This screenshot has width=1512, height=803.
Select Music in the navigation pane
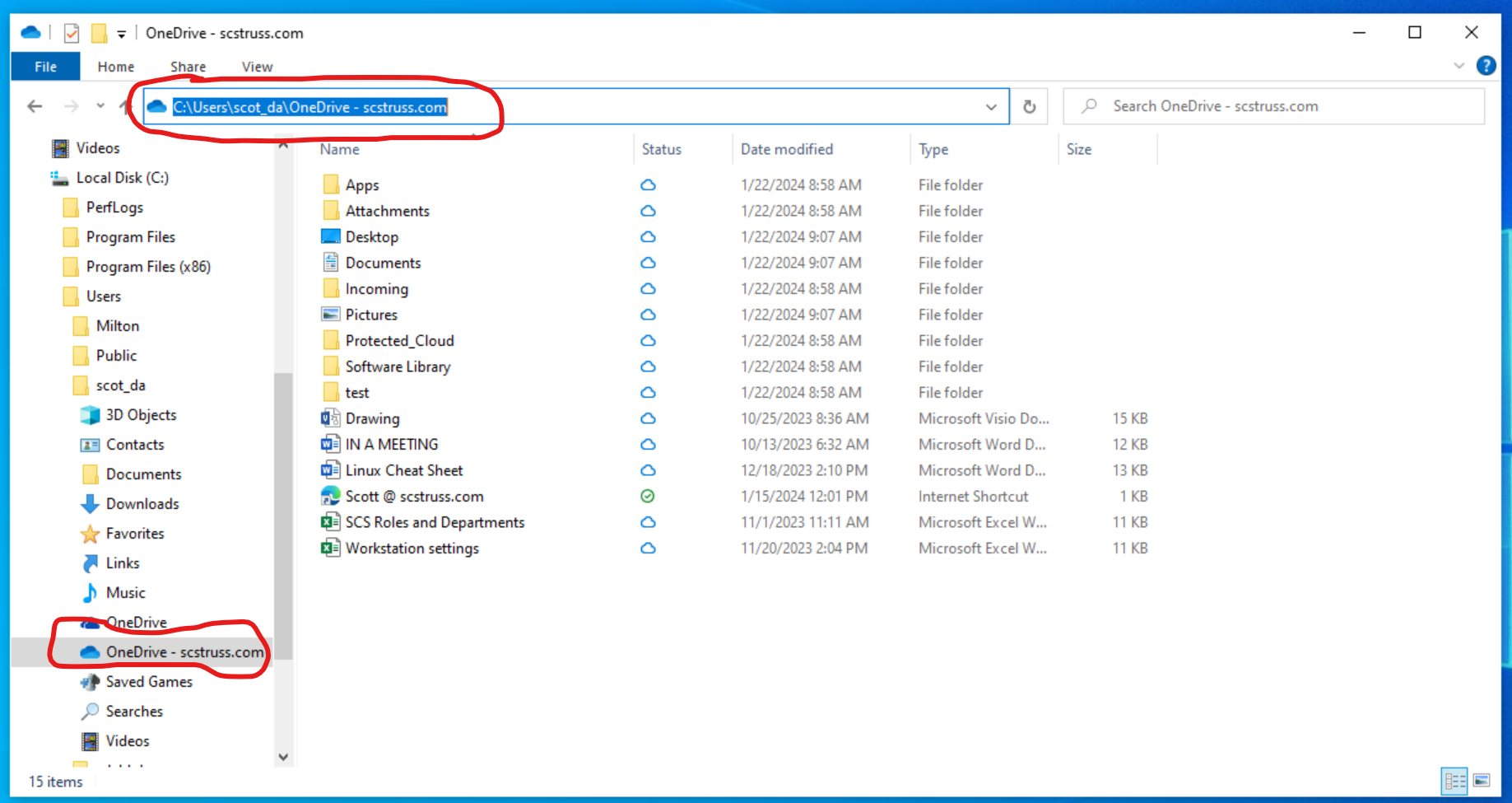pos(125,593)
